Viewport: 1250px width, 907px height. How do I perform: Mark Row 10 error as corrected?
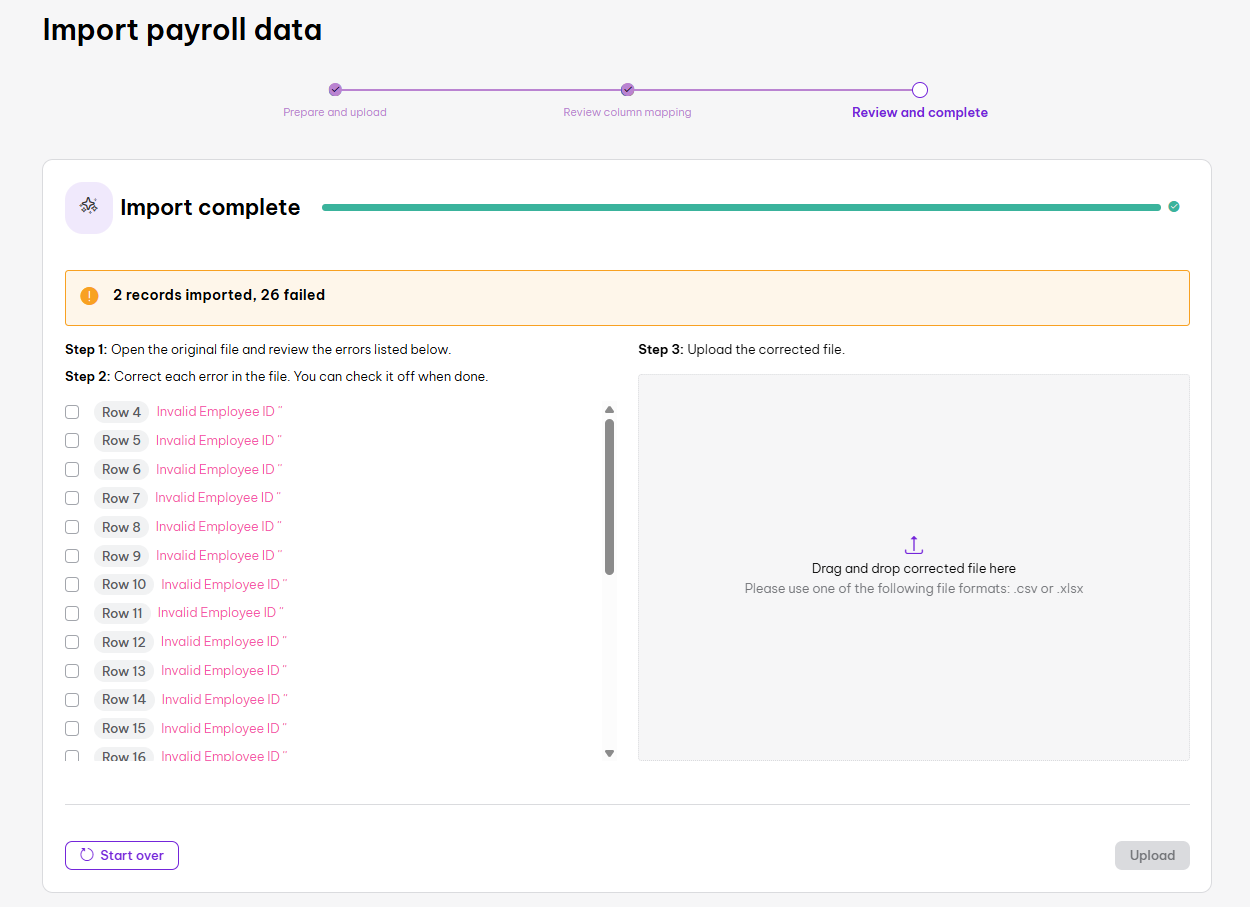(x=72, y=584)
